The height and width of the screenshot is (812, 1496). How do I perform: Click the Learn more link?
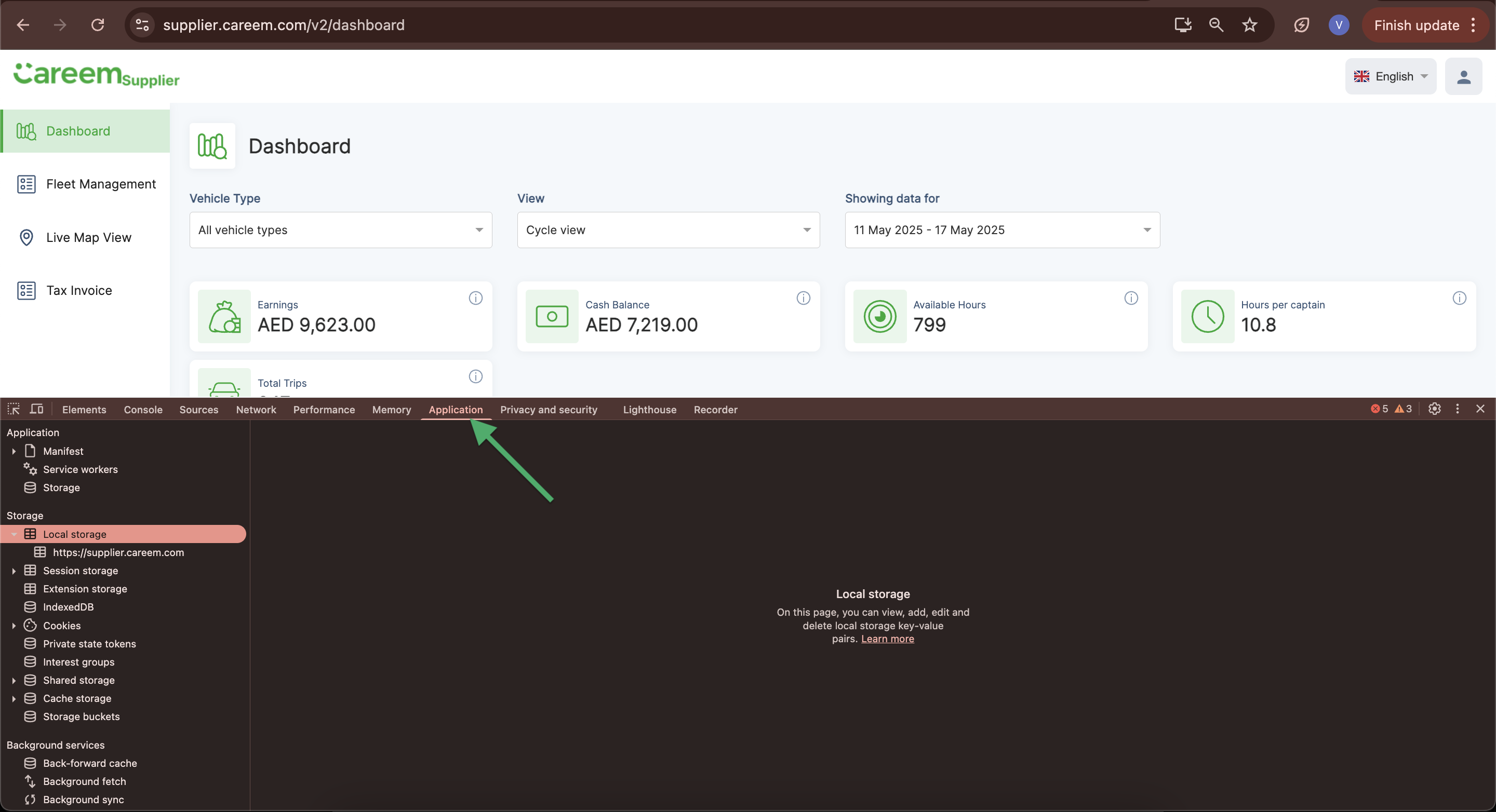coord(887,639)
